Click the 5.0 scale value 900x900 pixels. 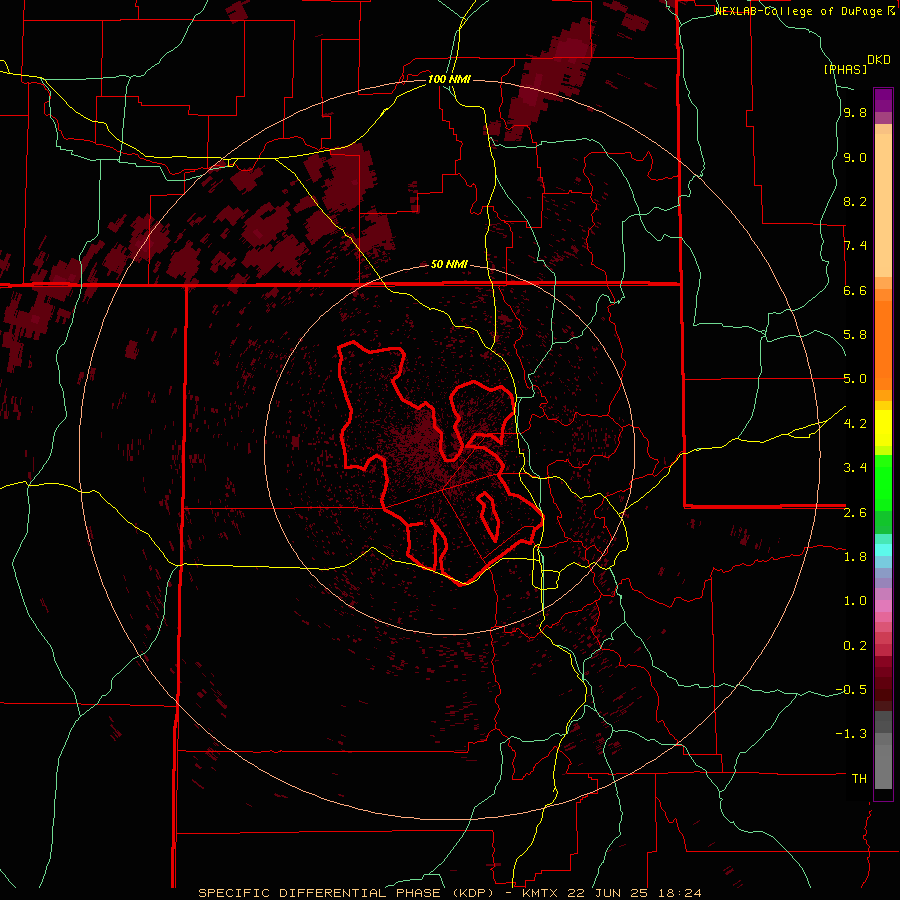click(855, 379)
